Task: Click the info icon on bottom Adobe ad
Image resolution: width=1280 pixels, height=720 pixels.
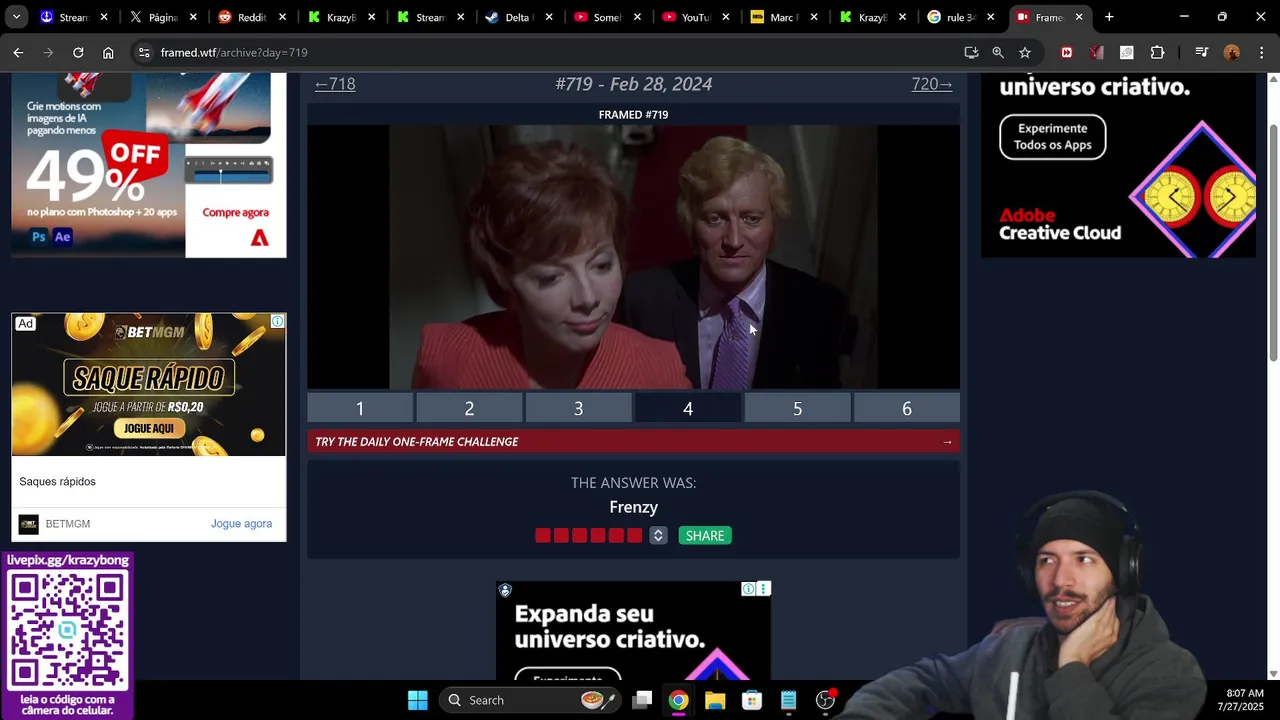Action: click(748, 589)
